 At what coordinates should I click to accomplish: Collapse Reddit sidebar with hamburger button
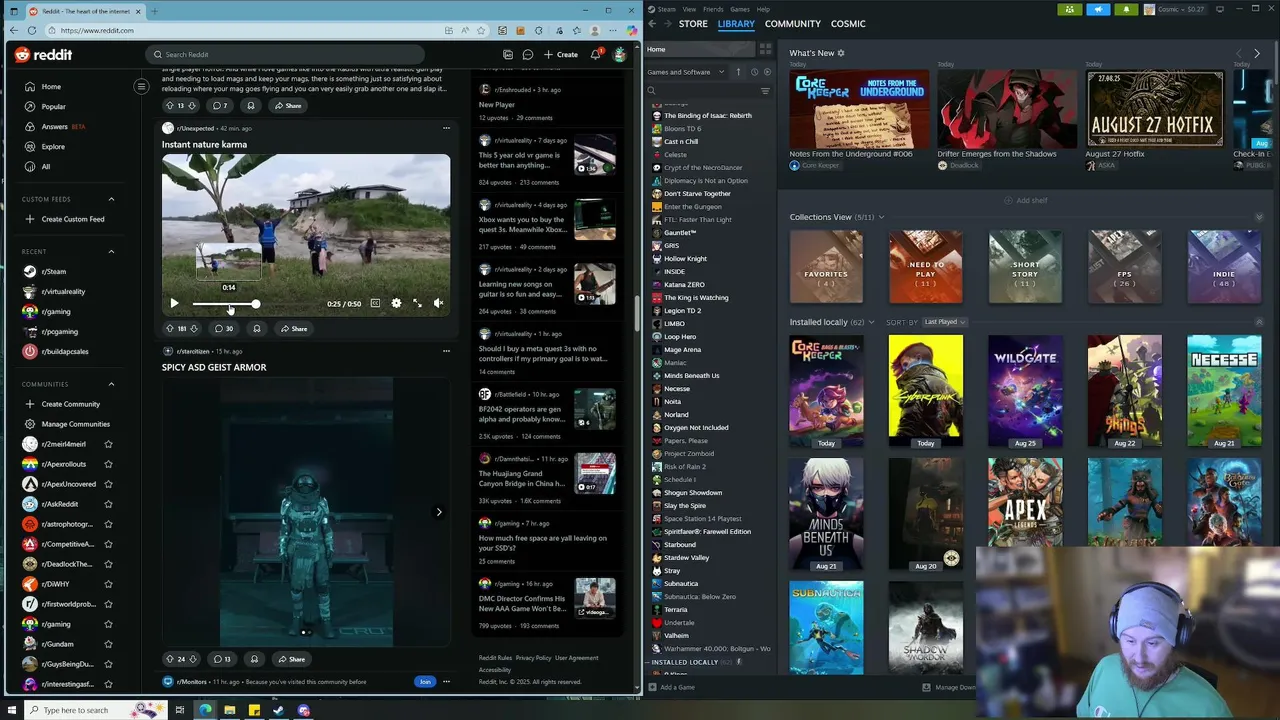tap(141, 86)
